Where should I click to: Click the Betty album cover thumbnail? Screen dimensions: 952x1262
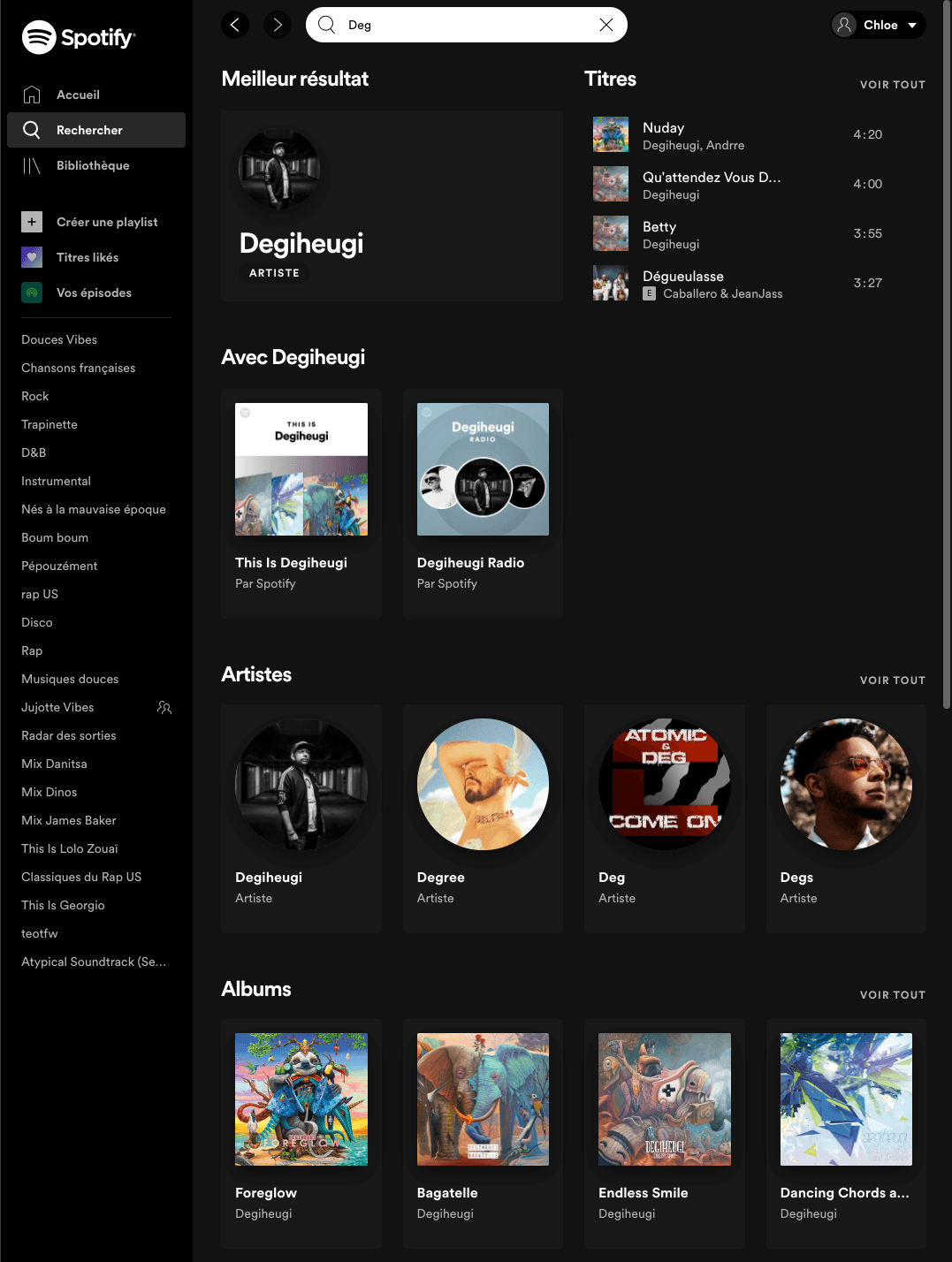click(611, 233)
